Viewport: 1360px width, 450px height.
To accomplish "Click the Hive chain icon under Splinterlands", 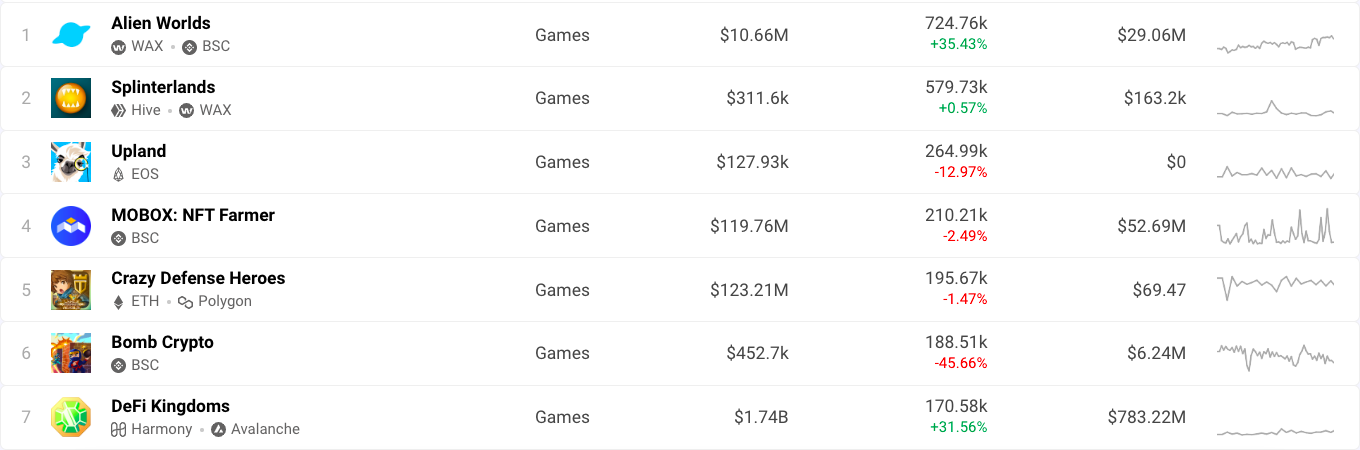I will coord(118,110).
